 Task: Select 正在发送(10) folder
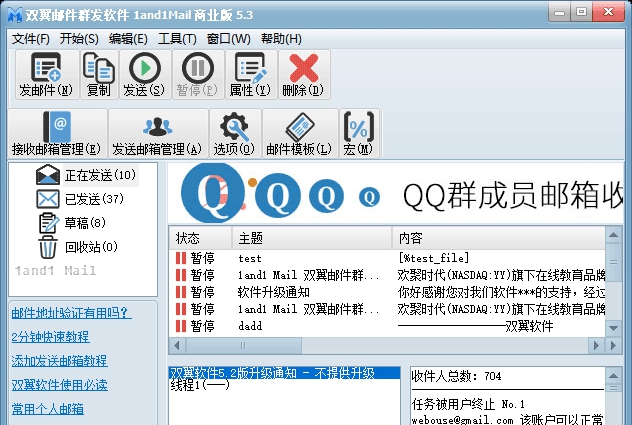click(x=100, y=175)
